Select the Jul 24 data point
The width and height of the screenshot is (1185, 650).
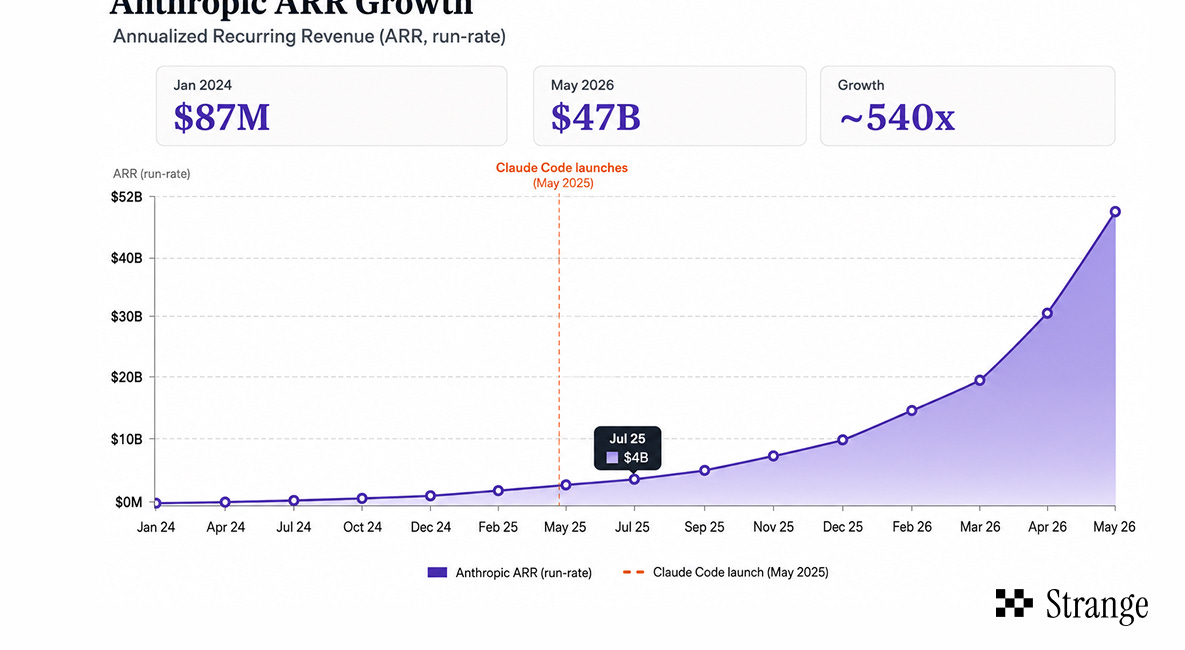pyautogui.click(x=294, y=500)
